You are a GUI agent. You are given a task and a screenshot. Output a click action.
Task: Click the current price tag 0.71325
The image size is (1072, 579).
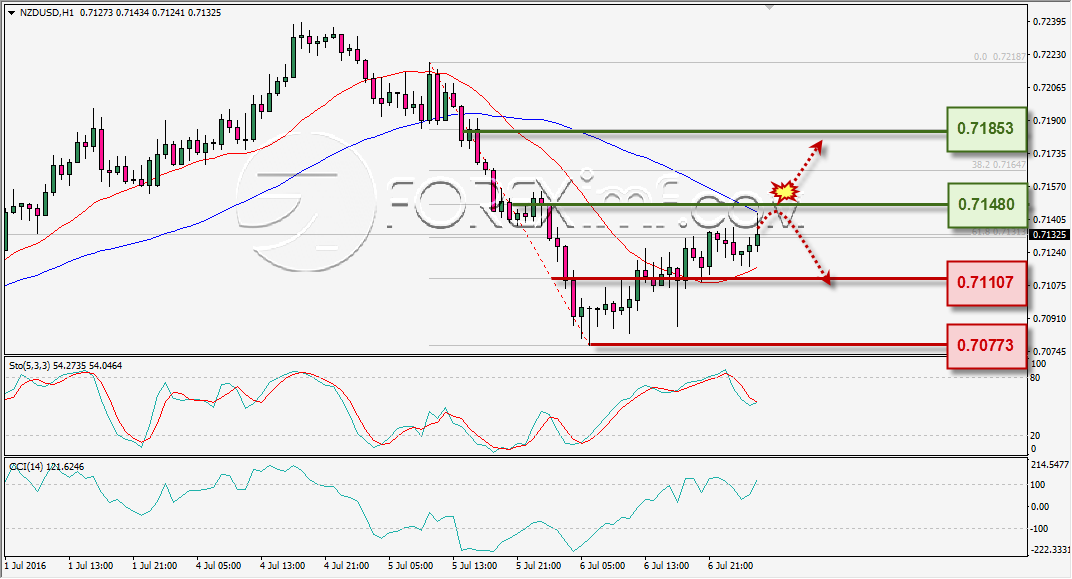tap(1049, 234)
